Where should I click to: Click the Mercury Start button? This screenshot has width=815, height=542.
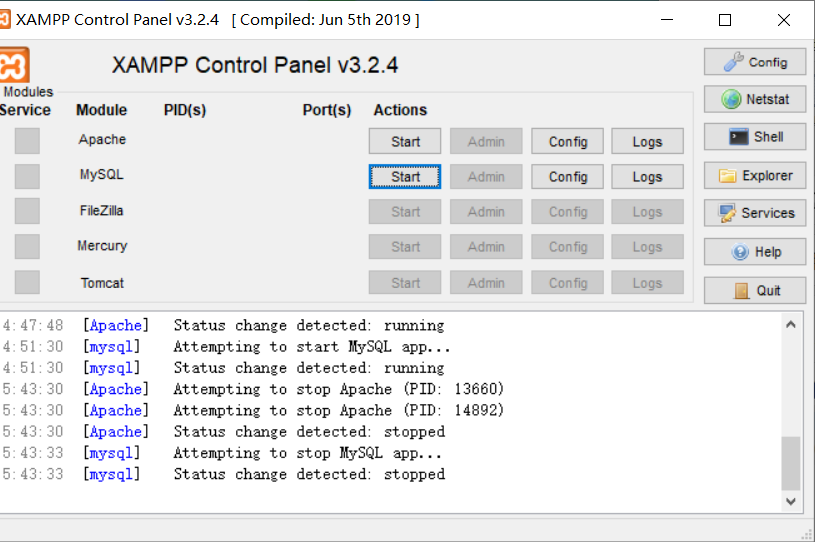tap(405, 247)
